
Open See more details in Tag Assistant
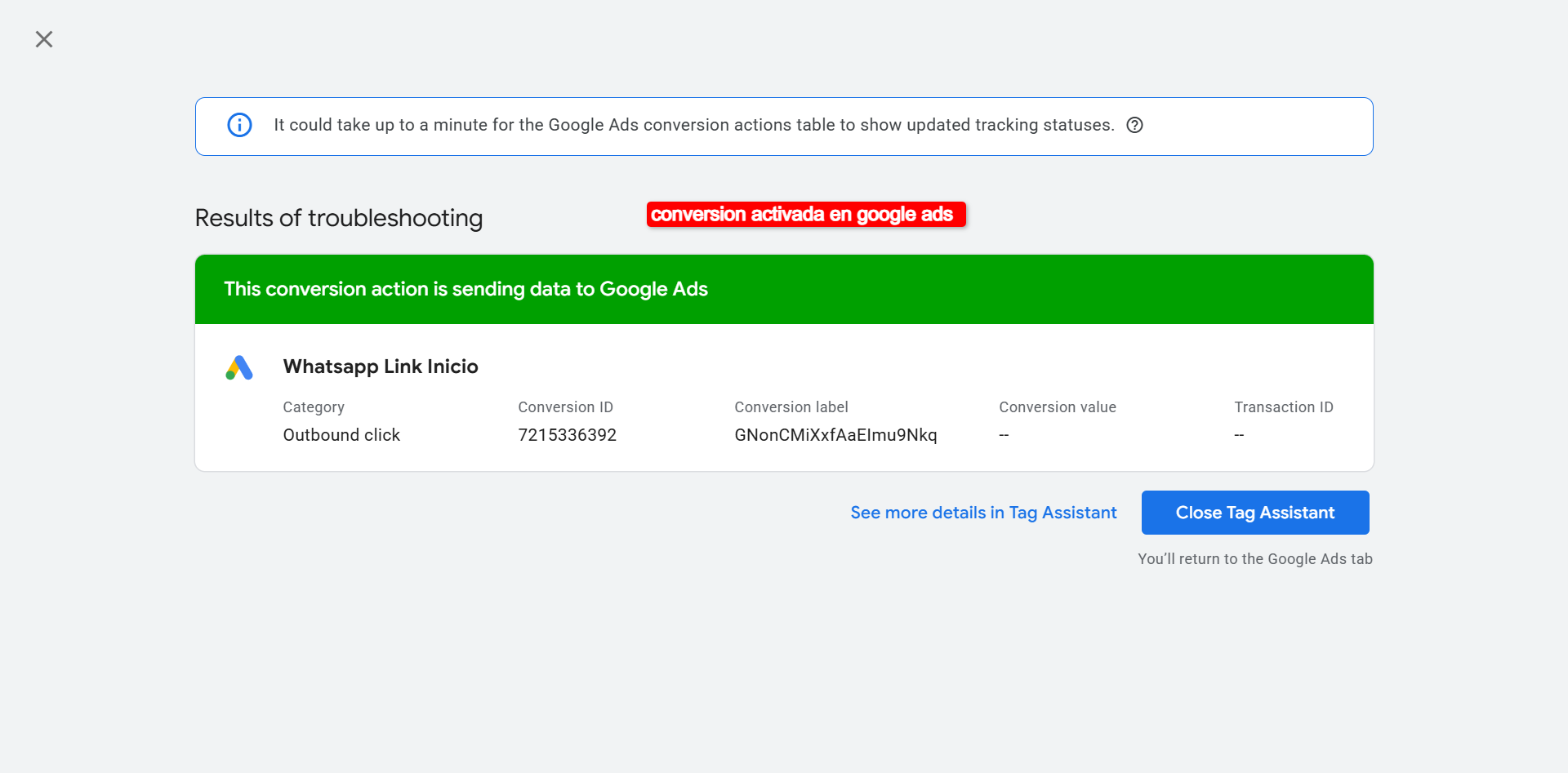point(983,513)
